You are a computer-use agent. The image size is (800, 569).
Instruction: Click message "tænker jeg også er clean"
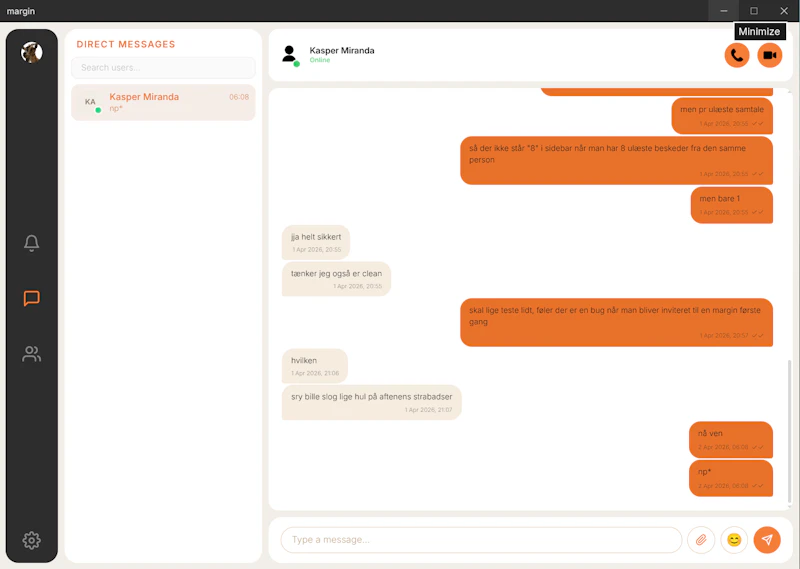336,279
